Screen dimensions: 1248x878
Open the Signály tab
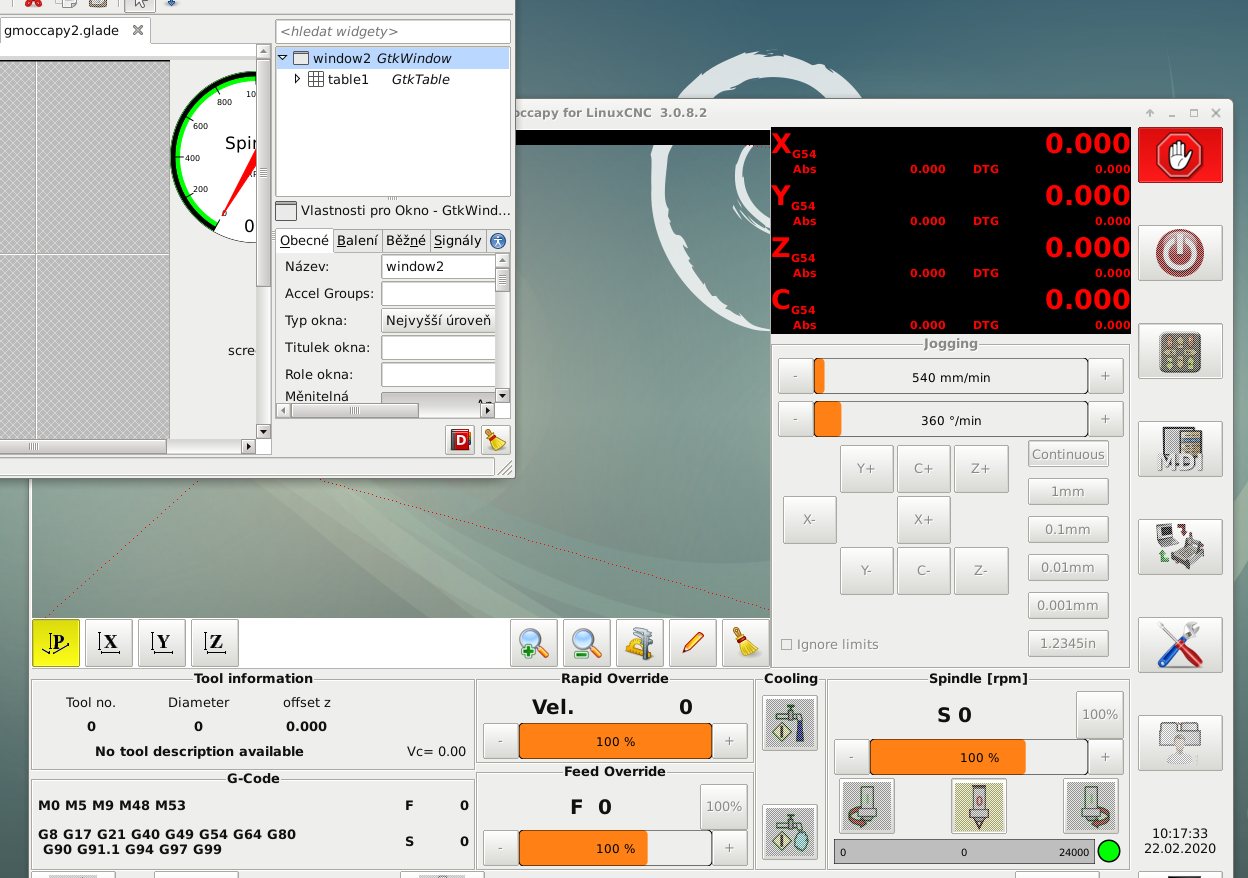click(x=458, y=240)
